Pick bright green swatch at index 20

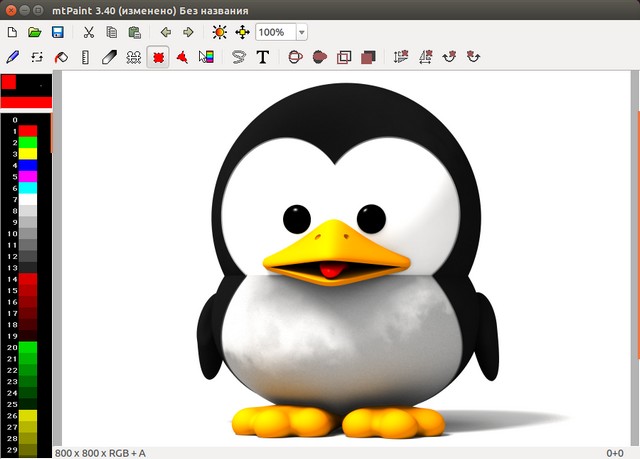click(28, 348)
